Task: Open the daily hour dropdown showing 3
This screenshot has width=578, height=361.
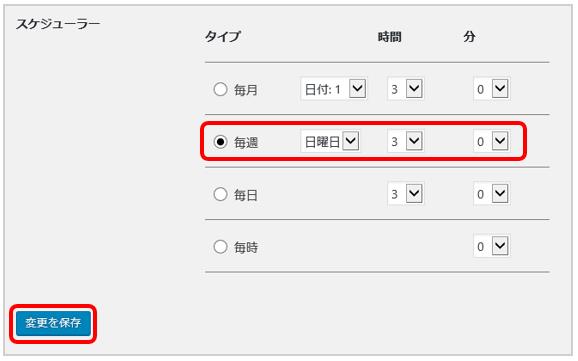Action: coord(405,194)
